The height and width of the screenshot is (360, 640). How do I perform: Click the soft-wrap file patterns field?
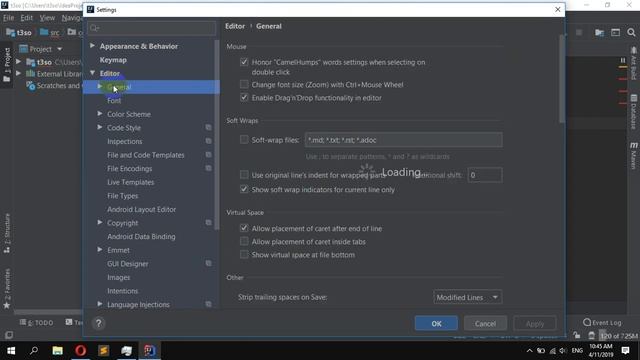coord(403,140)
